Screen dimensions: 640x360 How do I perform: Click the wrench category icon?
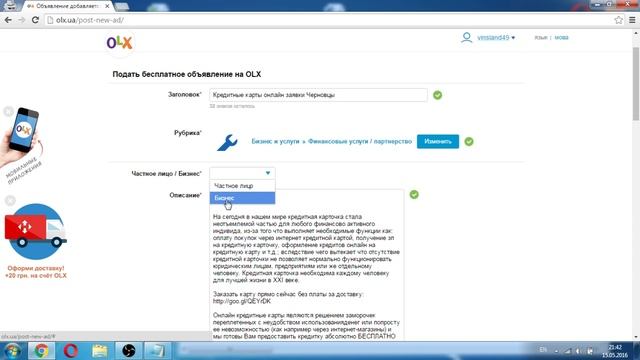click(x=227, y=142)
